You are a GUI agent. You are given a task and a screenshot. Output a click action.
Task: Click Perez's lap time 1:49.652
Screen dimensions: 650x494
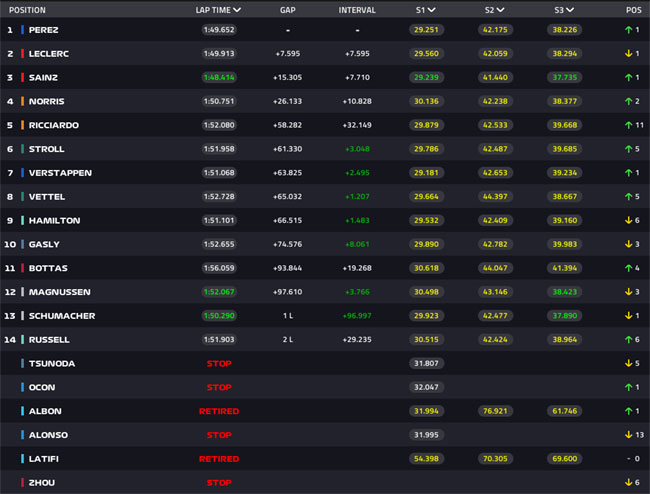[x=219, y=30]
